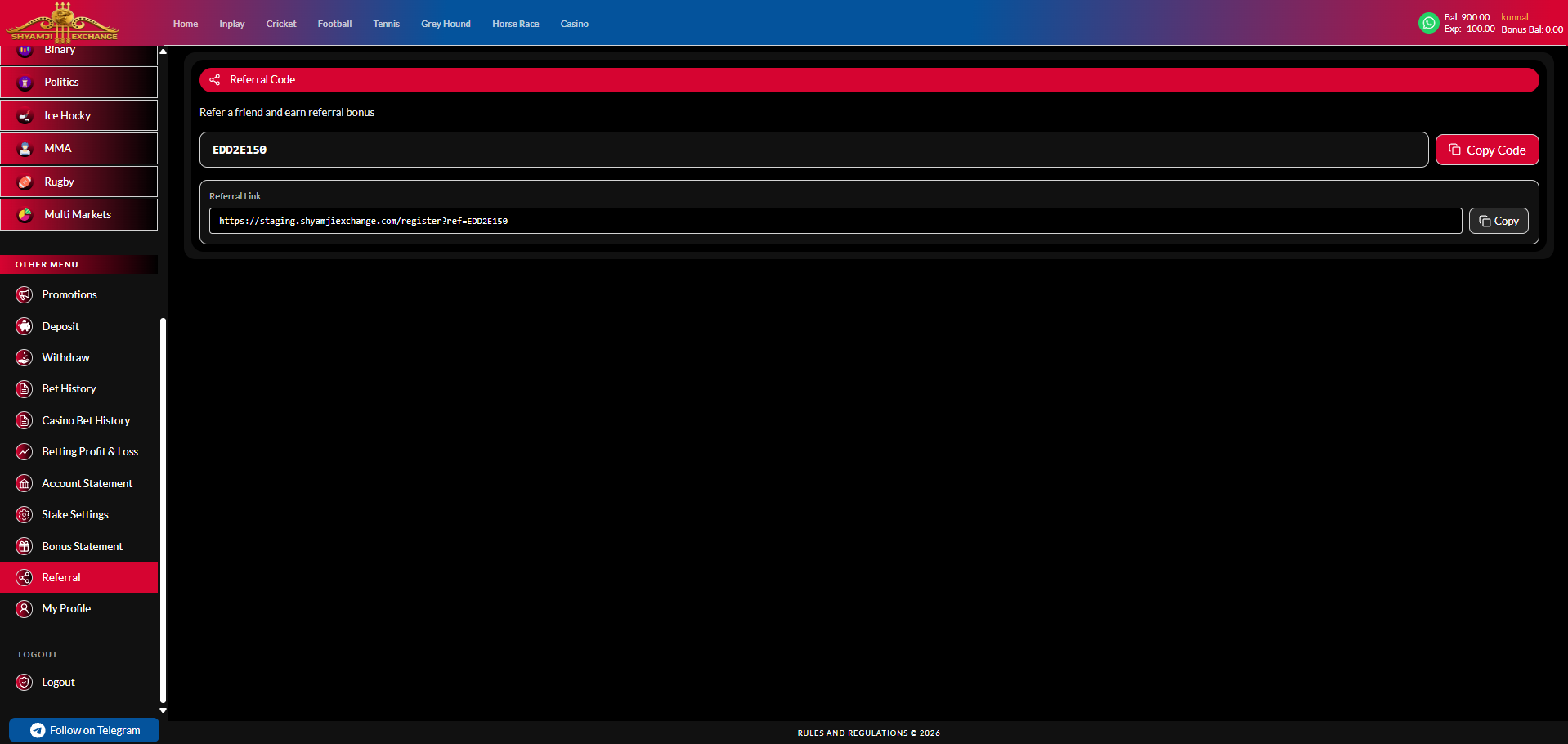Open the Cricket menu item

coord(281,24)
